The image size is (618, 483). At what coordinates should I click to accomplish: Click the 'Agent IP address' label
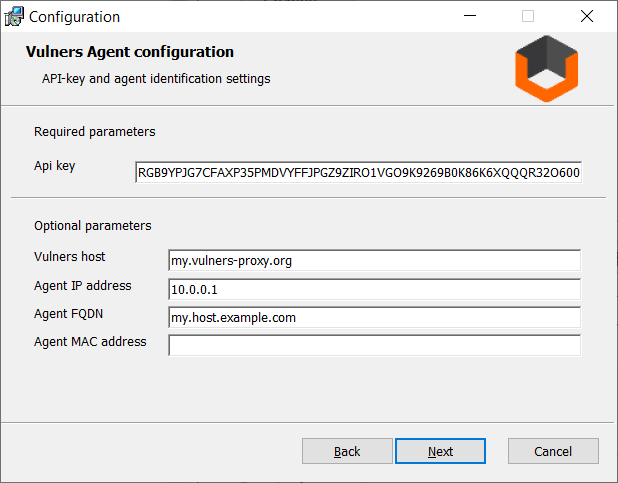pos(82,286)
